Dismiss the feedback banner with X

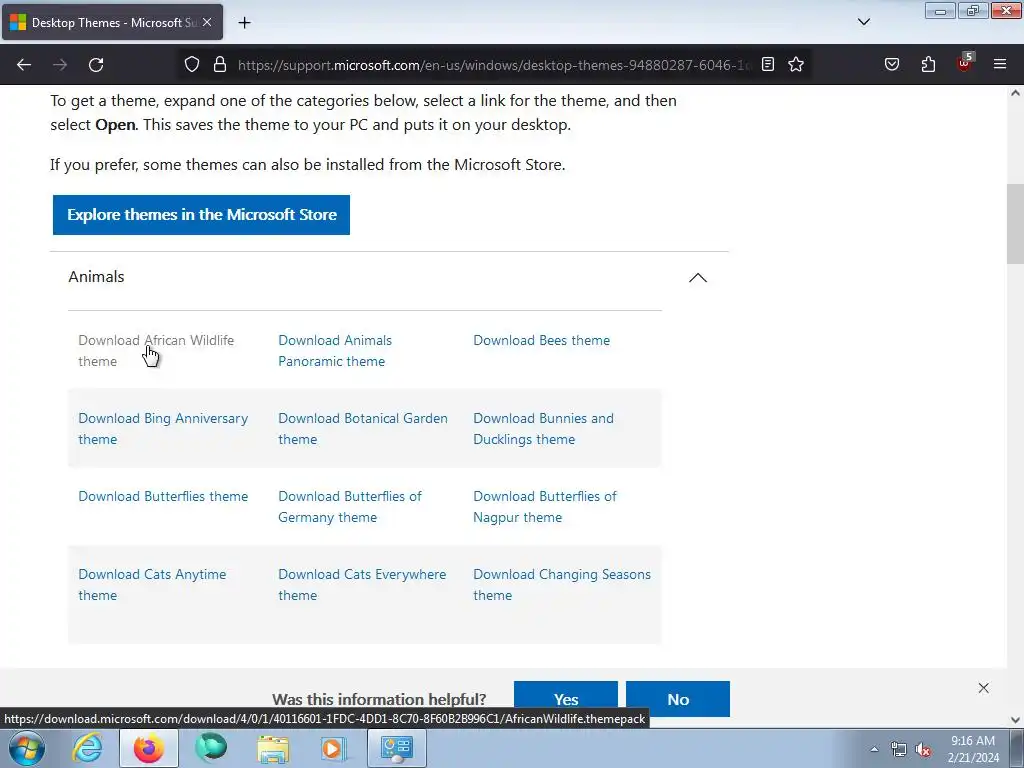click(x=984, y=688)
